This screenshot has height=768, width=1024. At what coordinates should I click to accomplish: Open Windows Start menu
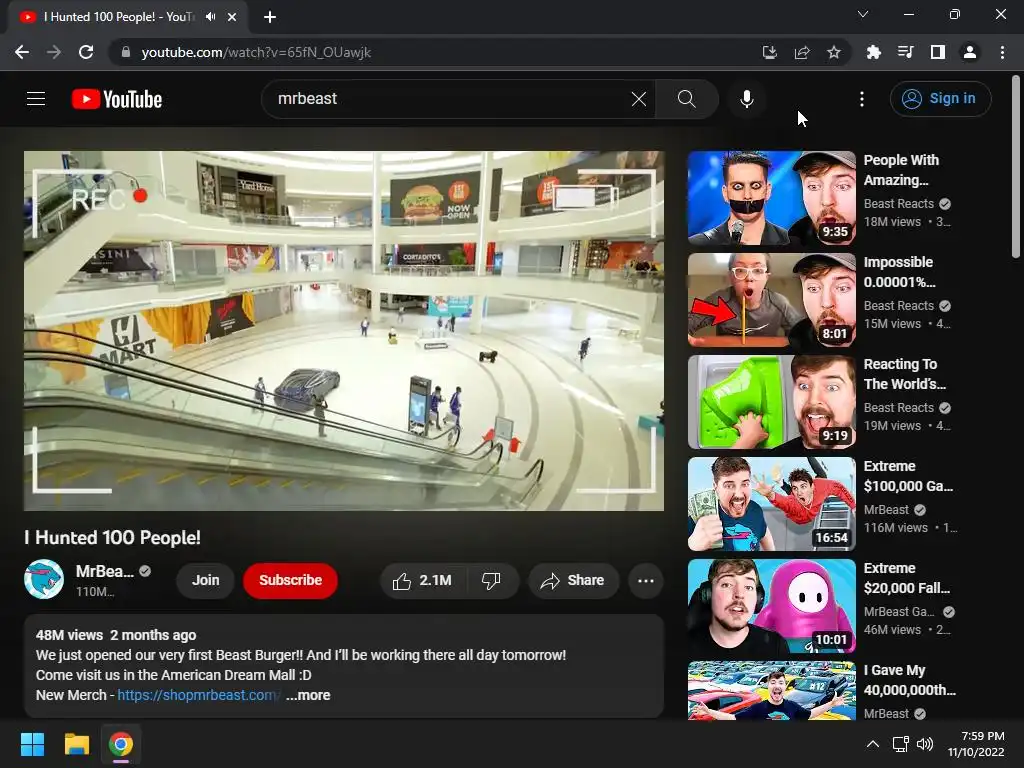(x=32, y=744)
